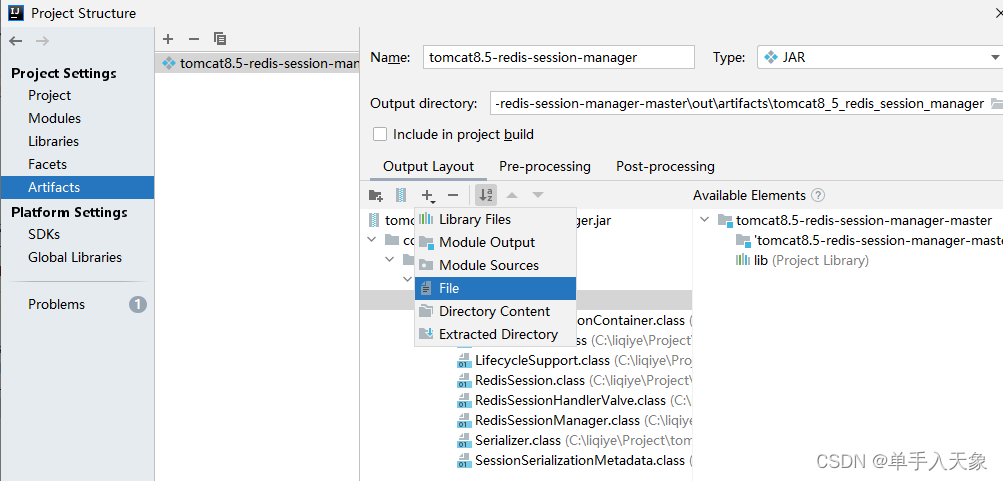The width and height of the screenshot is (1003, 481).
Task: Collapse the second-level folder in layout tree
Action: (x=389, y=259)
